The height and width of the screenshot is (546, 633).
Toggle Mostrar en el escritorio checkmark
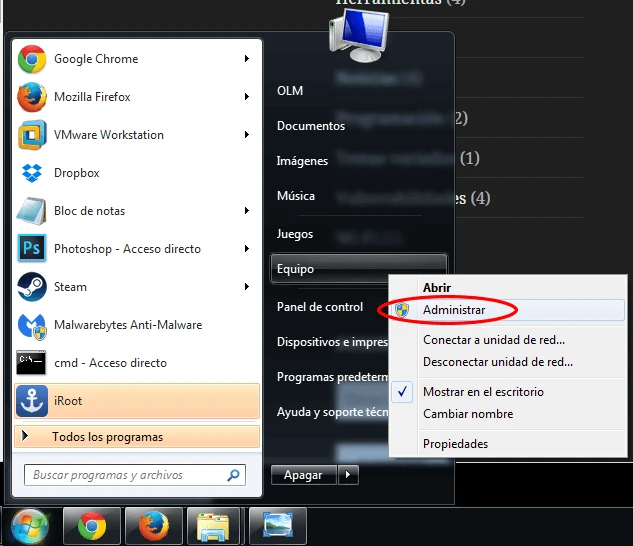coord(402,392)
